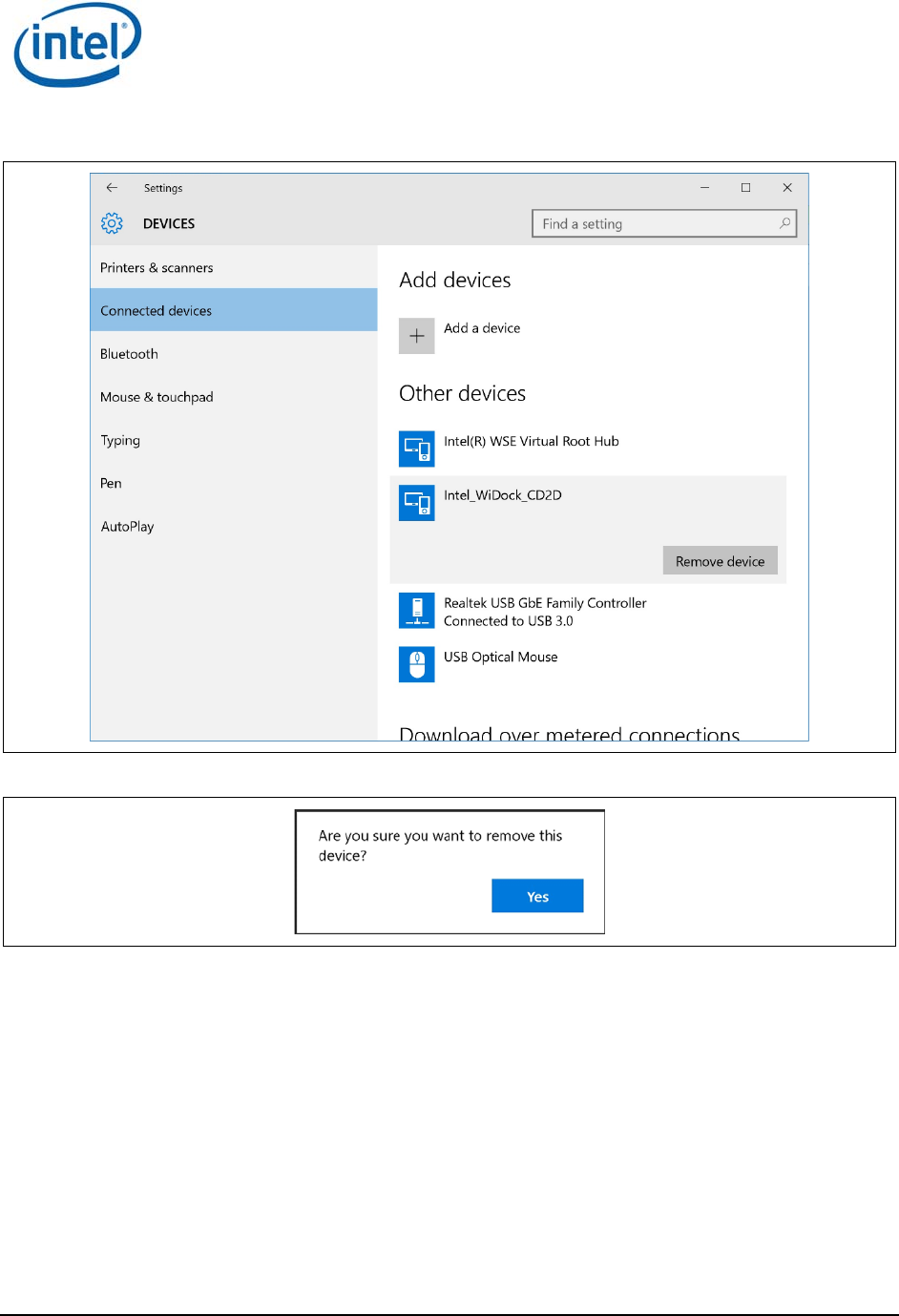Image resolution: width=899 pixels, height=1316 pixels.
Task: Click the Download over metered connections heading
Action: [x=570, y=734]
